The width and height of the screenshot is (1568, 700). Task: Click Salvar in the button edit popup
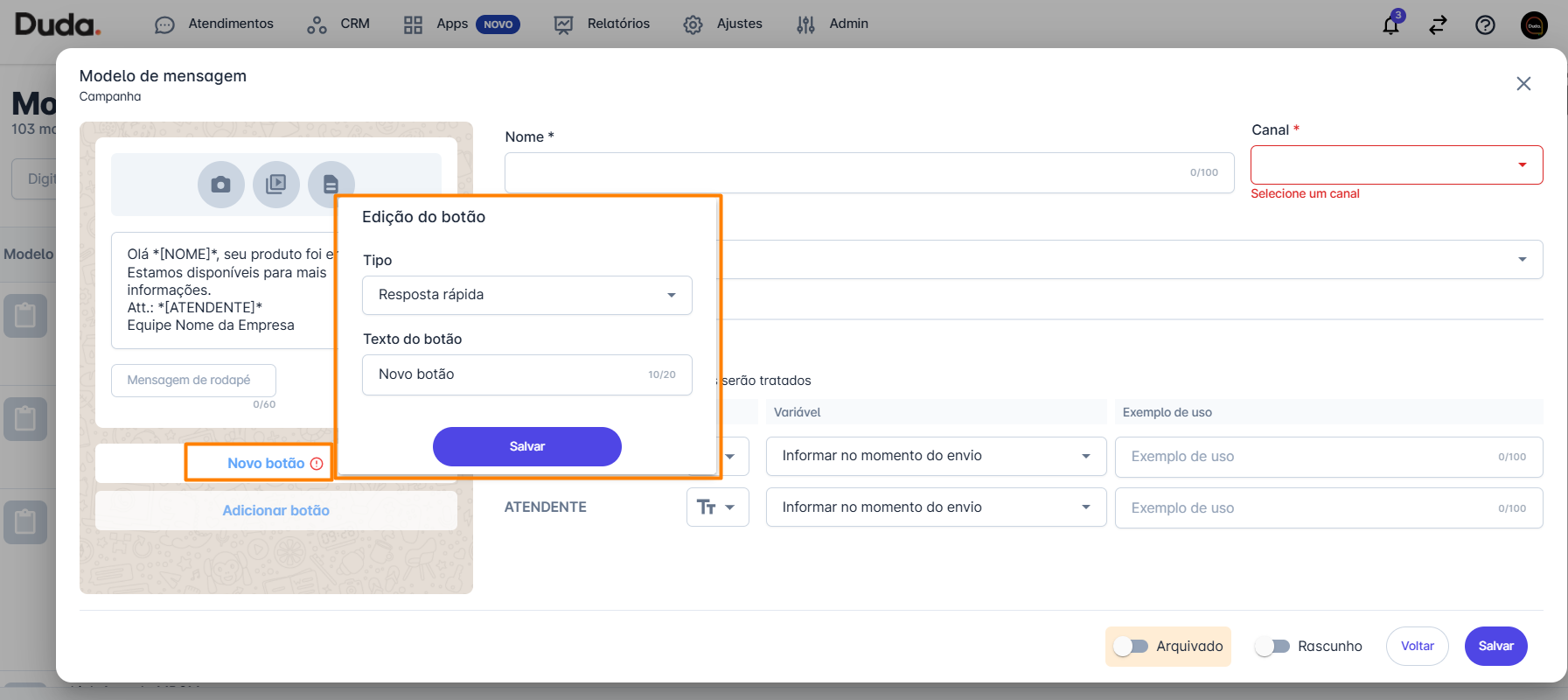click(x=526, y=446)
